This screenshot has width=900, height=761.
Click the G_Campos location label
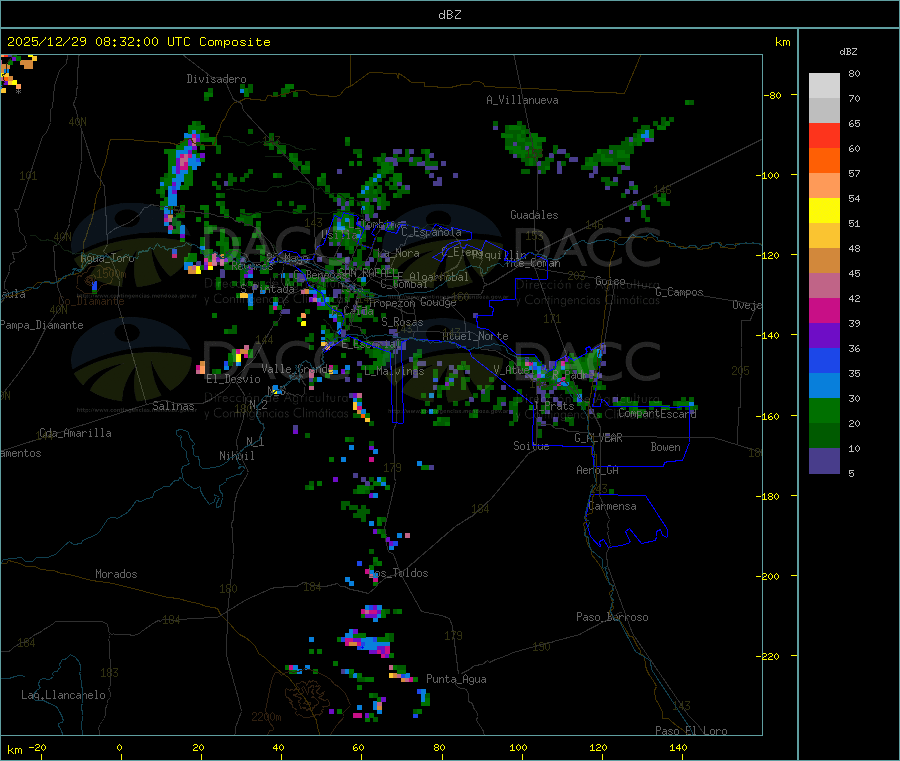point(680,292)
